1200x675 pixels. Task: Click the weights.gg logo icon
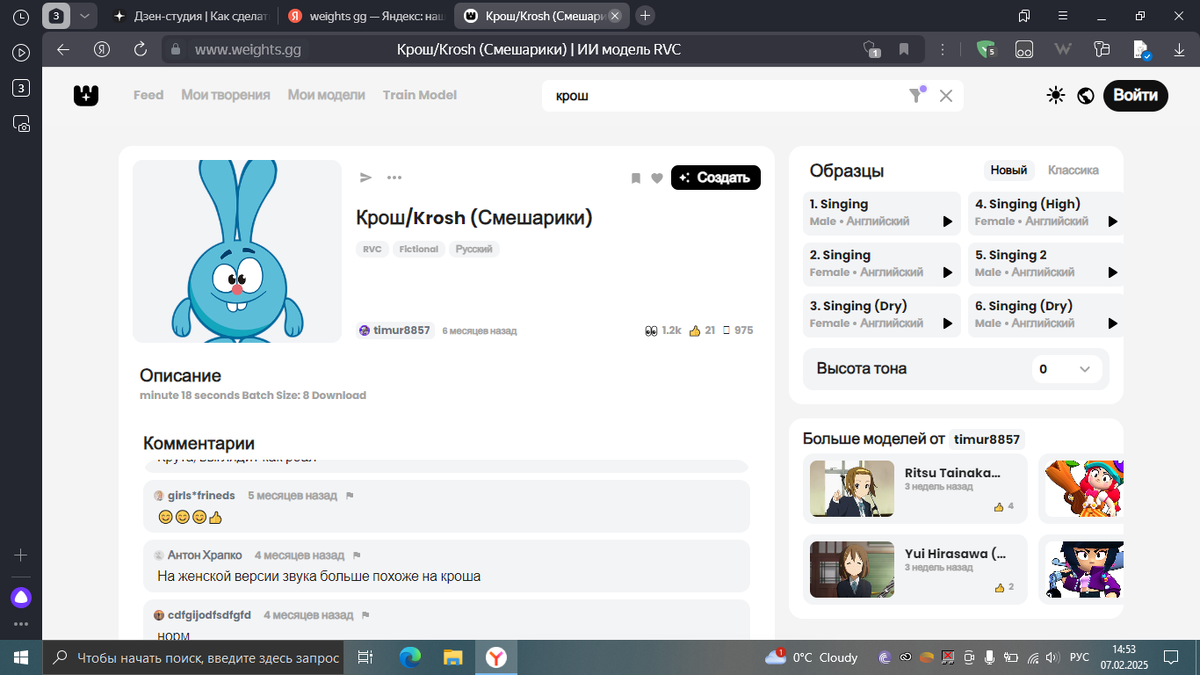click(x=86, y=95)
